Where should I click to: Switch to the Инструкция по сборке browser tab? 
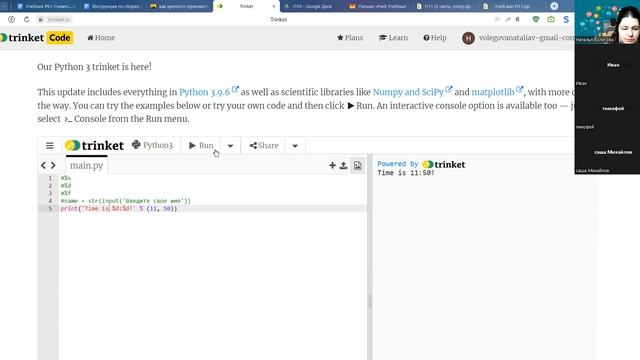112,6
